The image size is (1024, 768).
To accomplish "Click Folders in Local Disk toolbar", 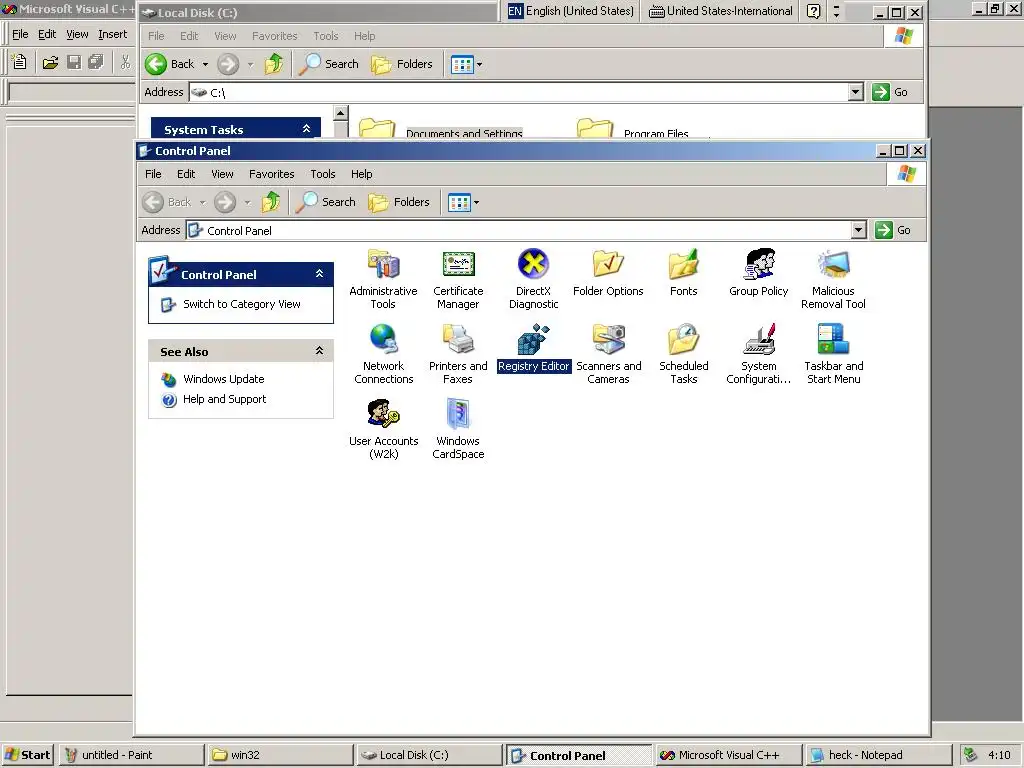I will click(x=402, y=64).
